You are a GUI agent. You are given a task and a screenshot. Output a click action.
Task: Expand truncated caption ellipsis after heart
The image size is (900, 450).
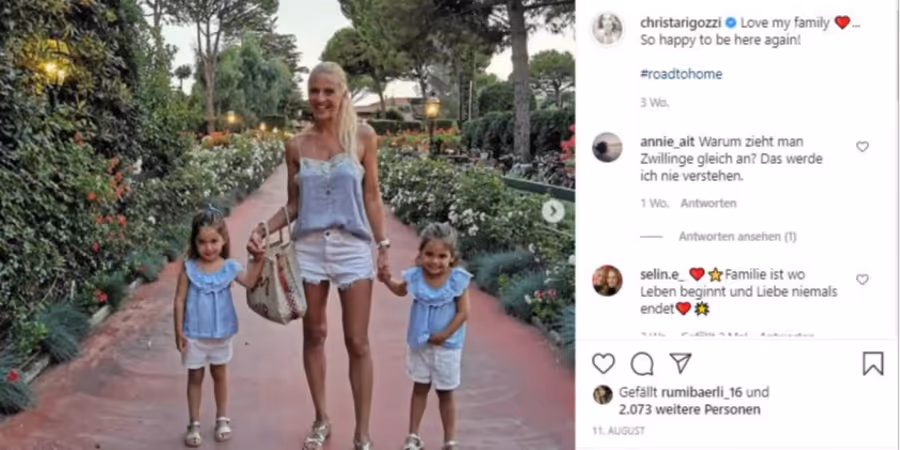(856, 24)
